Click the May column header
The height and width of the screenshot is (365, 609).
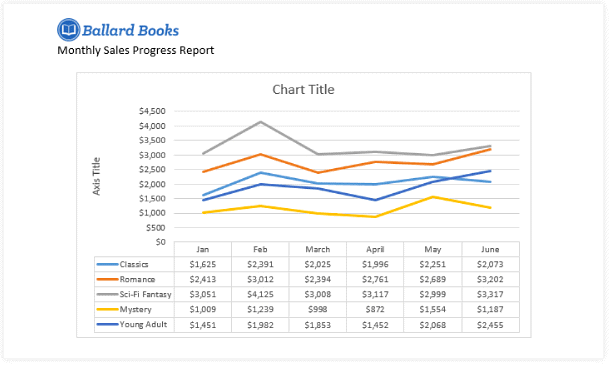pyautogui.click(x=433, y=249)
